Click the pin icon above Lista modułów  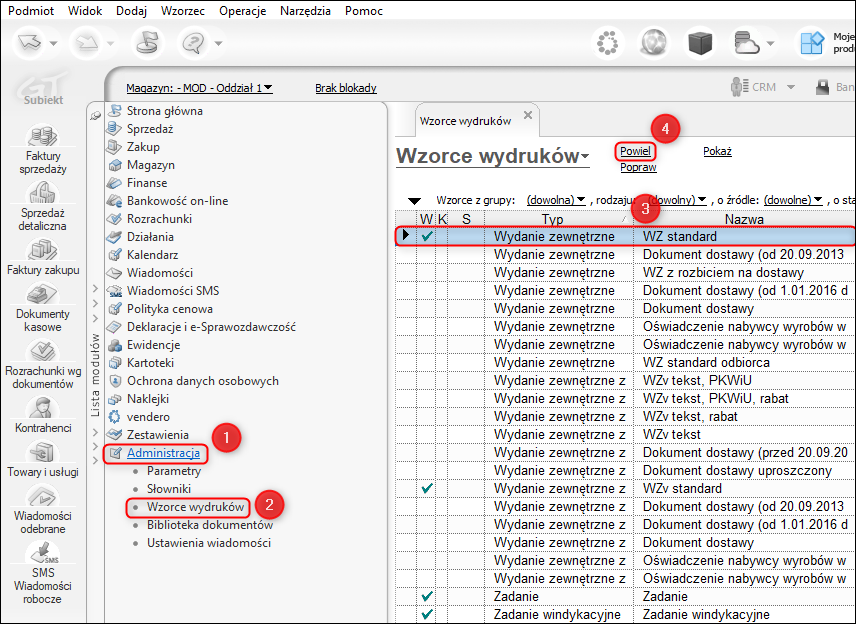96,115
